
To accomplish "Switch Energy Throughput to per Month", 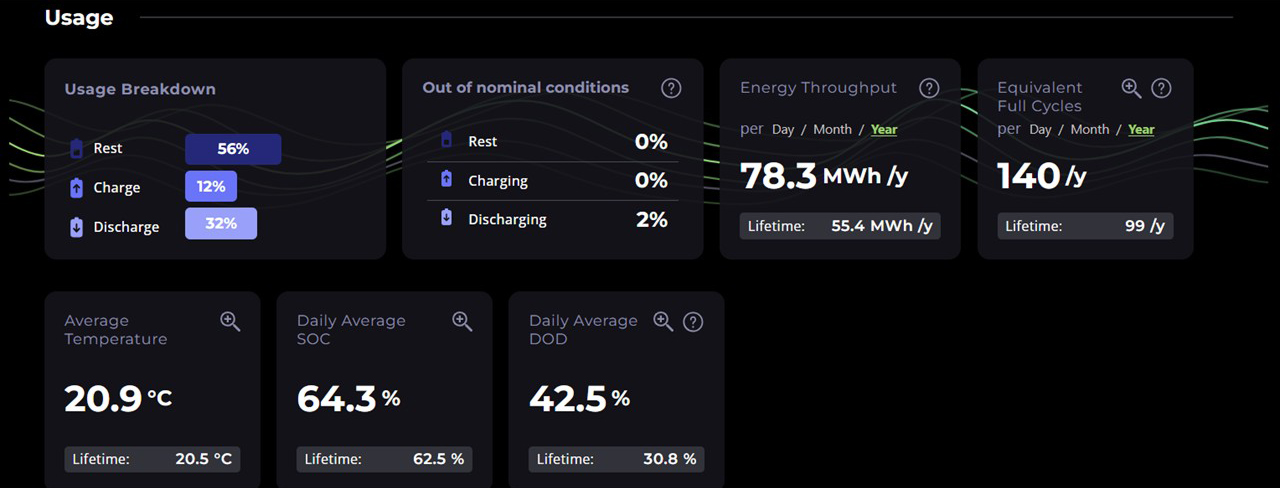I will pos(832,130).
